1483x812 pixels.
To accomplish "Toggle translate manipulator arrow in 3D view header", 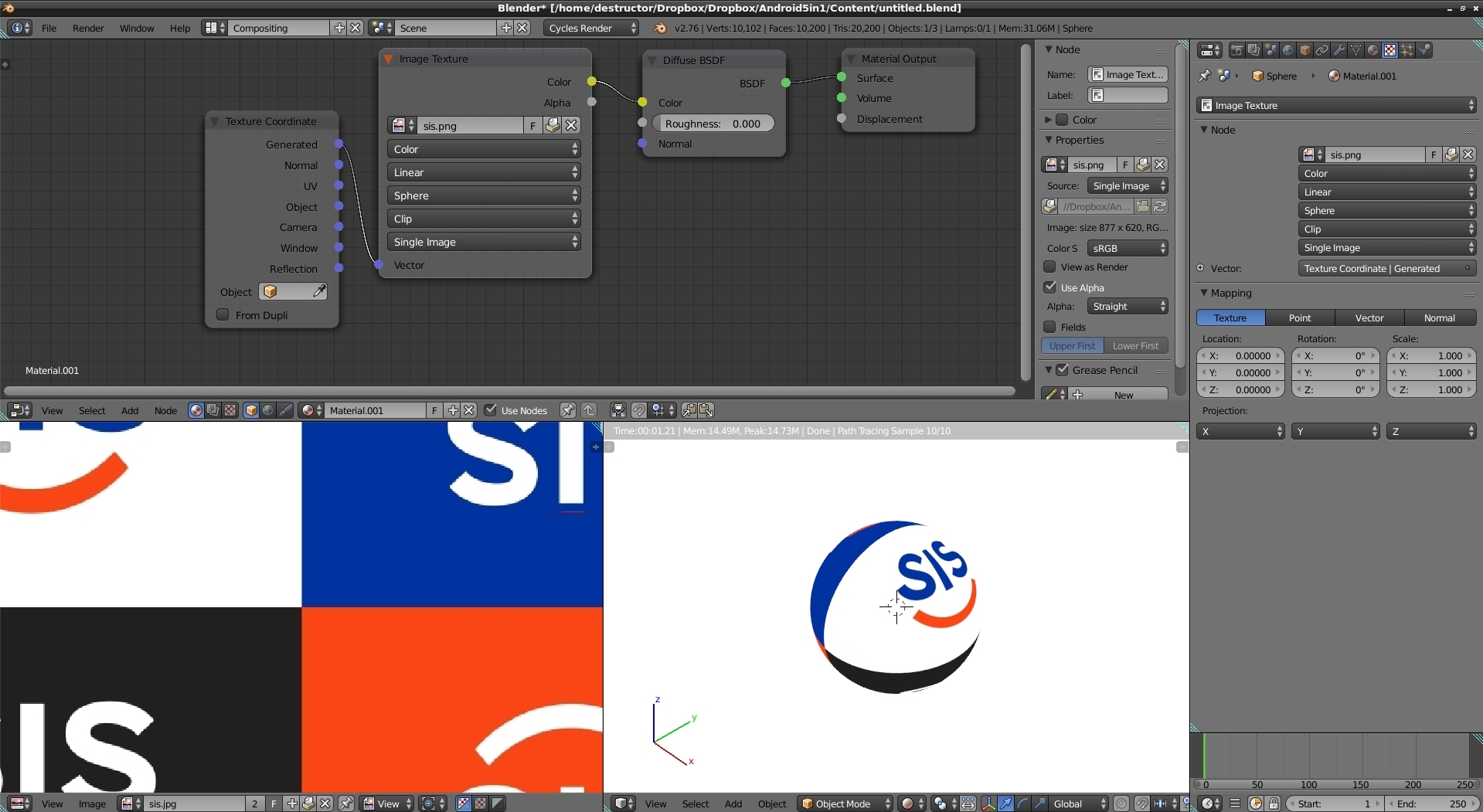I will 1005,804.
